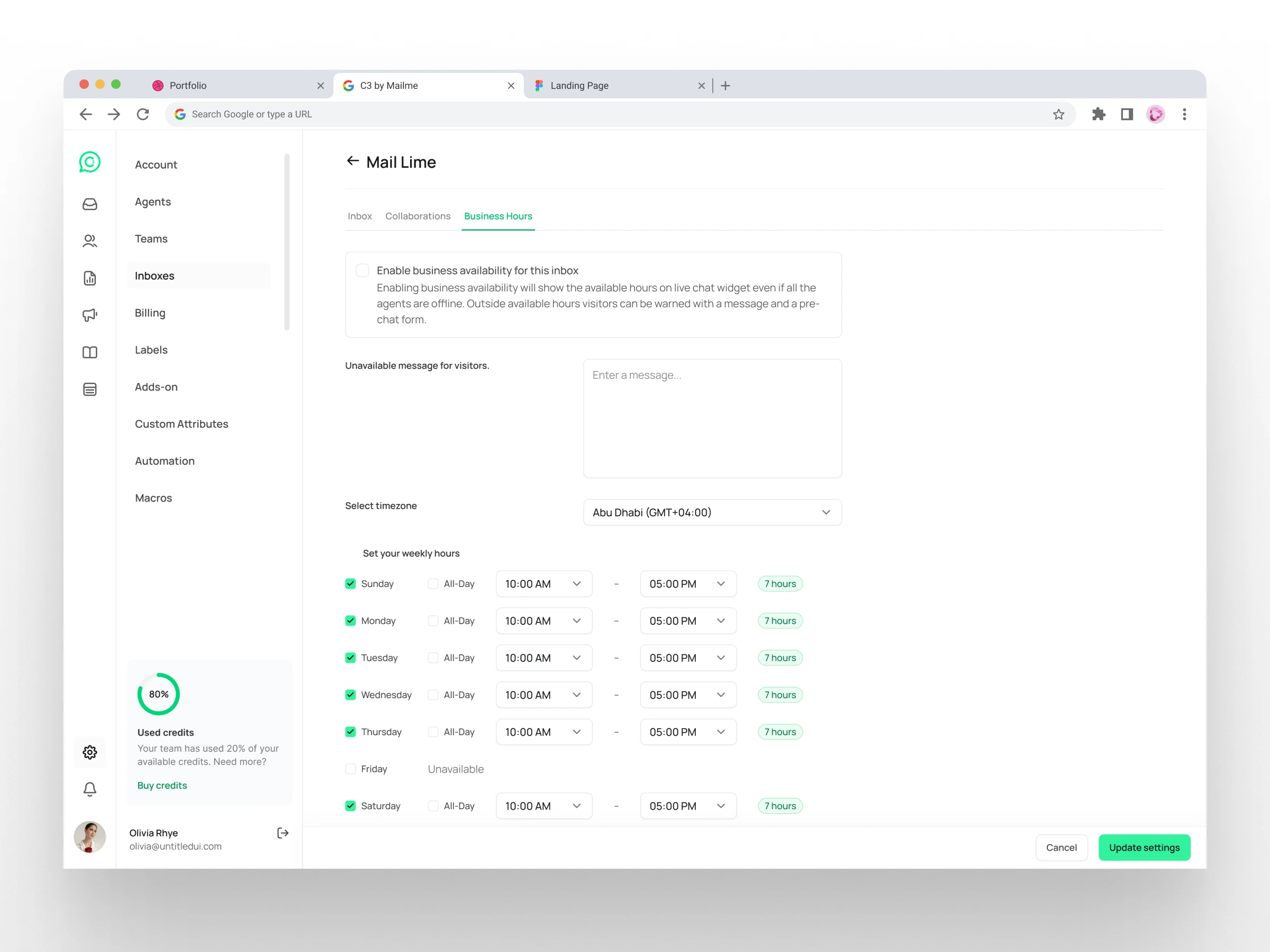The width and height of the screenshot is (1270, 952).
Task: Open the inbox icon in the left sidebar
Action: pyautogui.click(x=90, y=204)
